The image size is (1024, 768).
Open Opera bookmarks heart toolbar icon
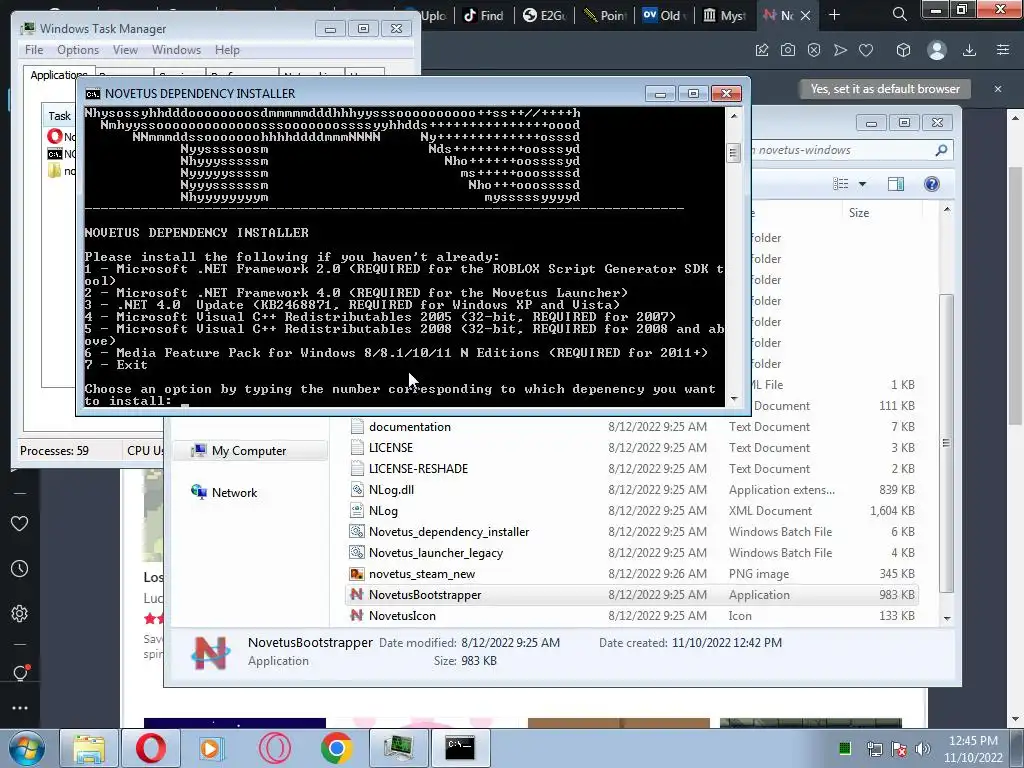point(866,50)
